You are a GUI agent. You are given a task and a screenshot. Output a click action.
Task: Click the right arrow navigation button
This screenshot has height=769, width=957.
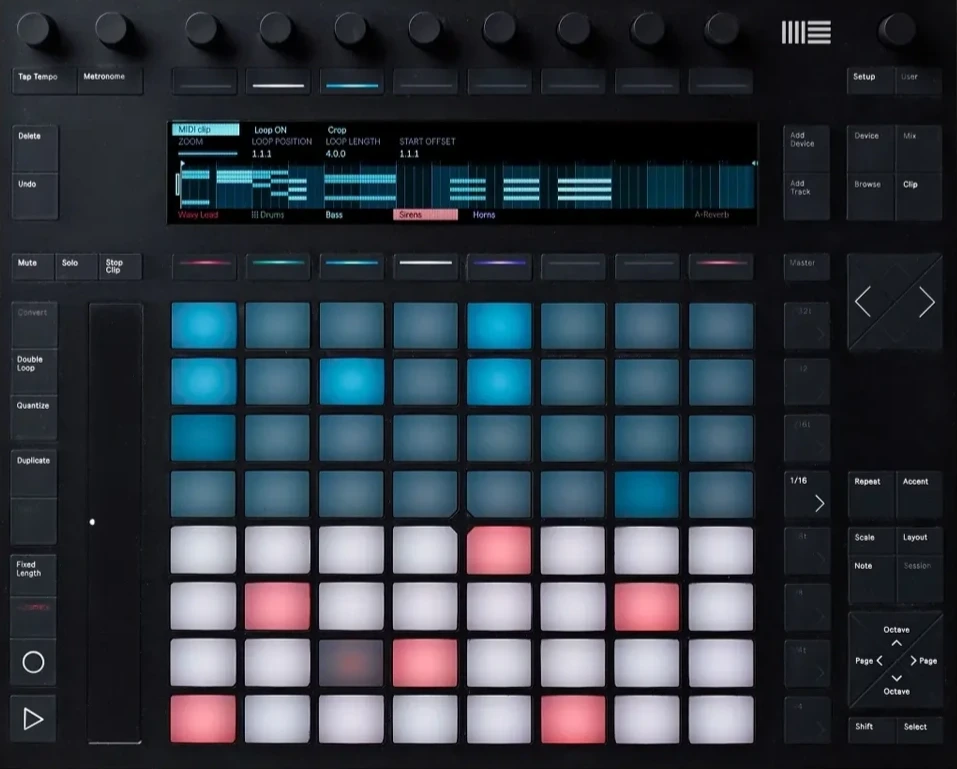(926, 301)
